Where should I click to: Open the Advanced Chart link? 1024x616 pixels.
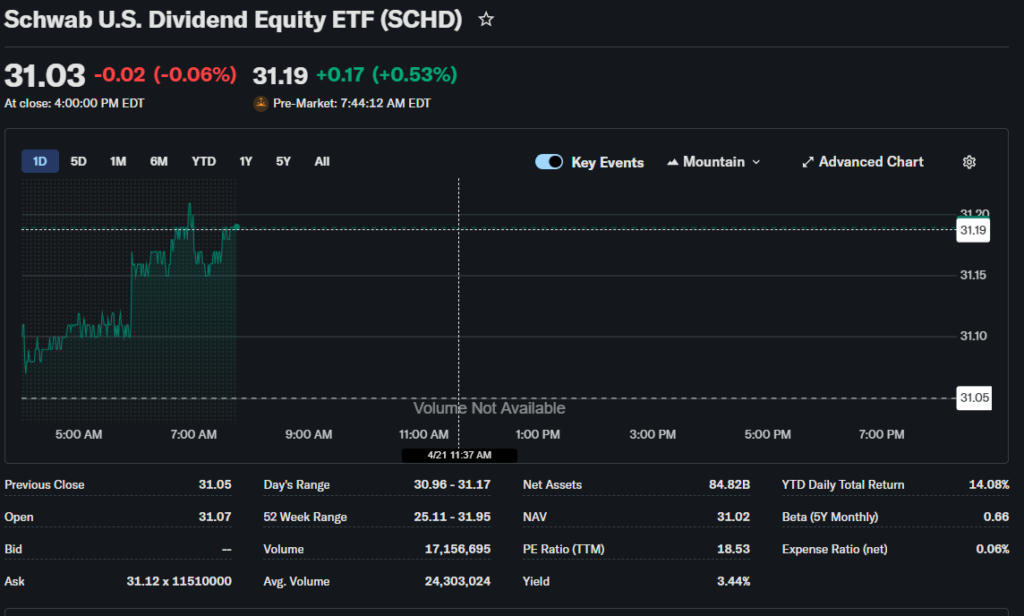pyautogui.click(x=870, y=162)
